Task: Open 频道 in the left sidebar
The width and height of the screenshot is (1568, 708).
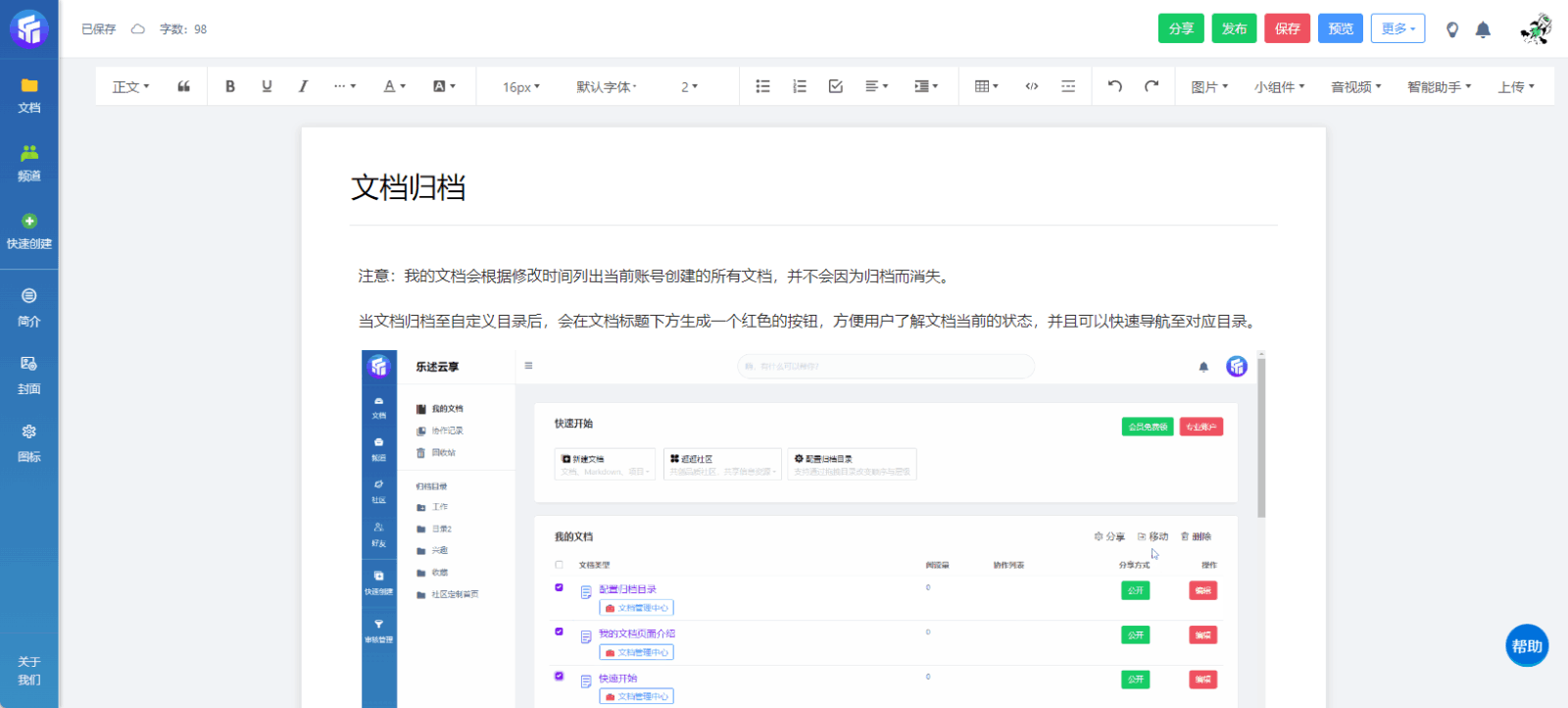Action: (29, 163)
